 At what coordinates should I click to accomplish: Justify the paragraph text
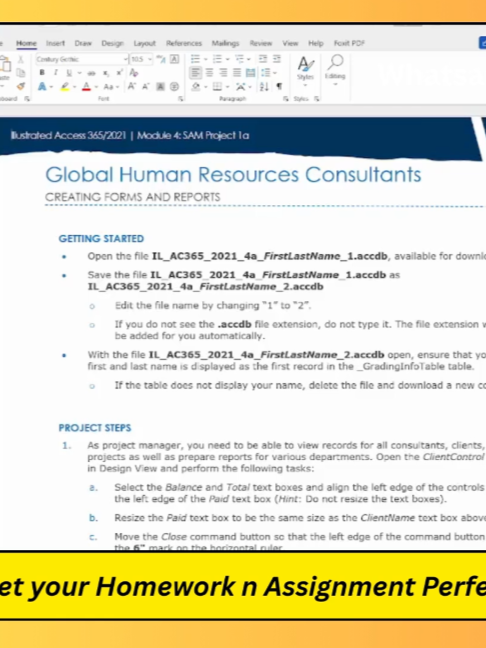point(237,73)
